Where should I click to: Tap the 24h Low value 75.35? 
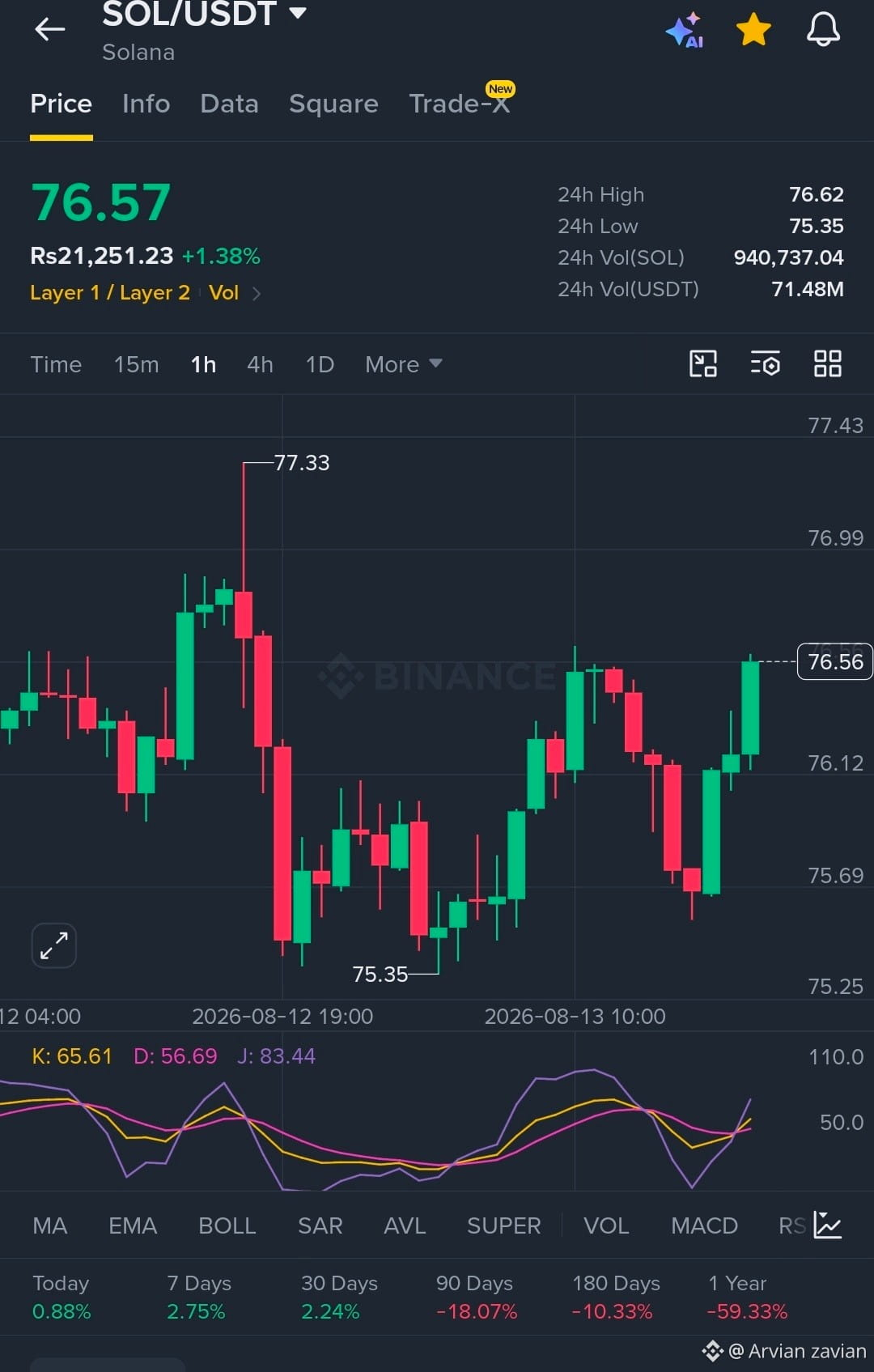click(x=817, y=226)
